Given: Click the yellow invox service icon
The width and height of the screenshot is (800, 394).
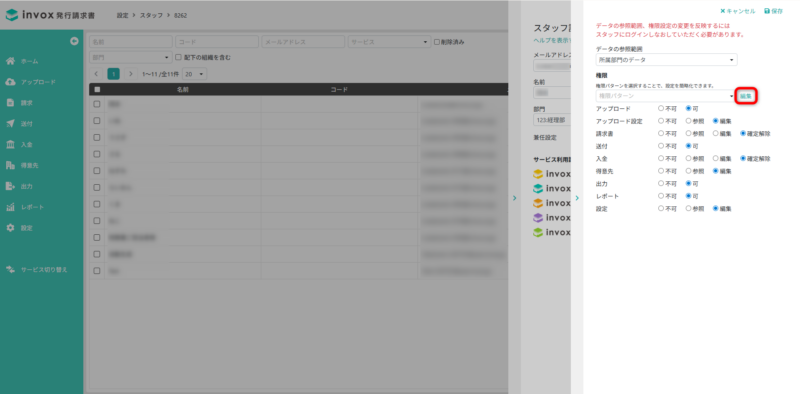Looking at the screenshot, I should point(538,174).
